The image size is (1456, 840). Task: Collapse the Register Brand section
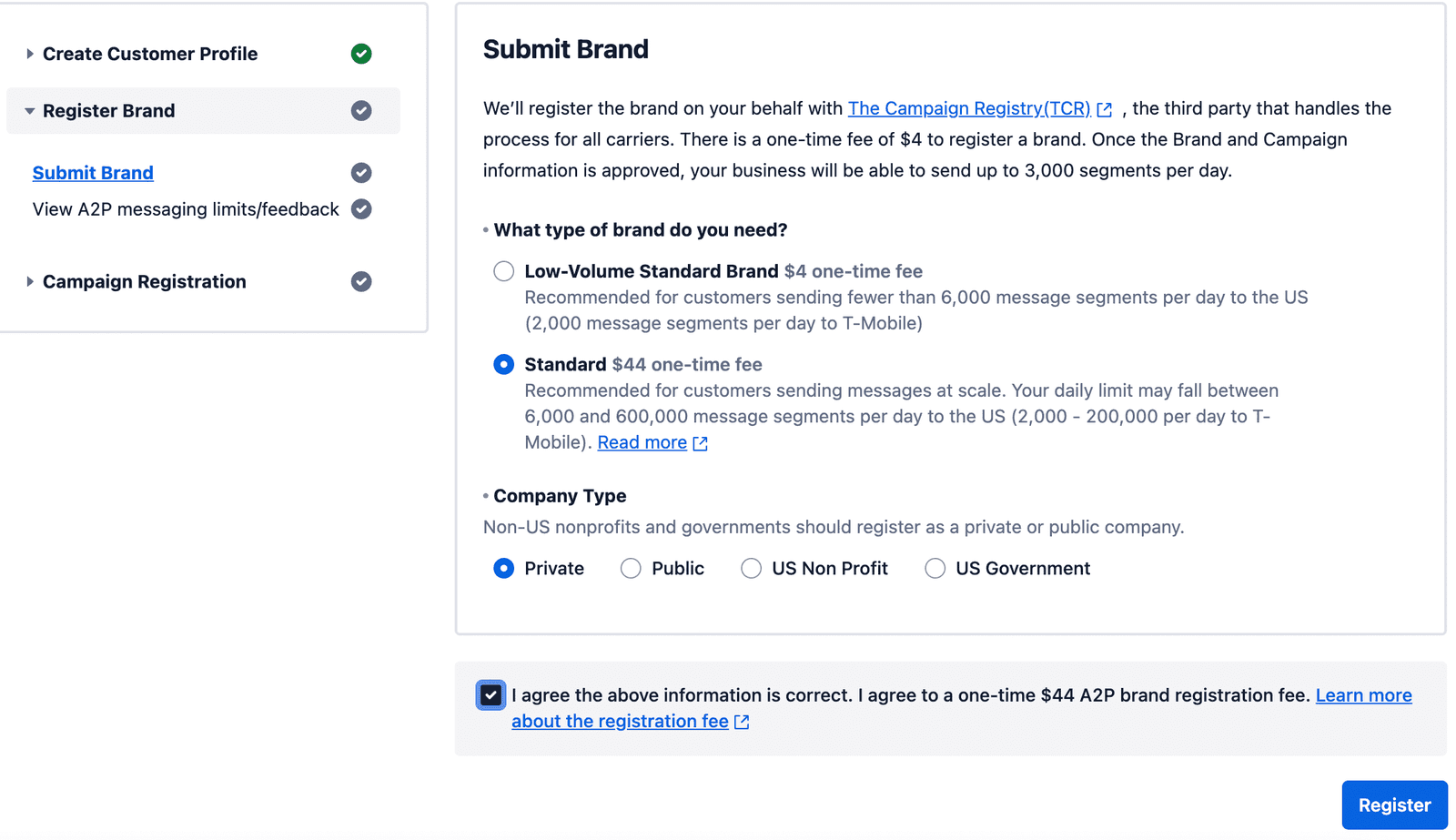[x=30, y=110]
